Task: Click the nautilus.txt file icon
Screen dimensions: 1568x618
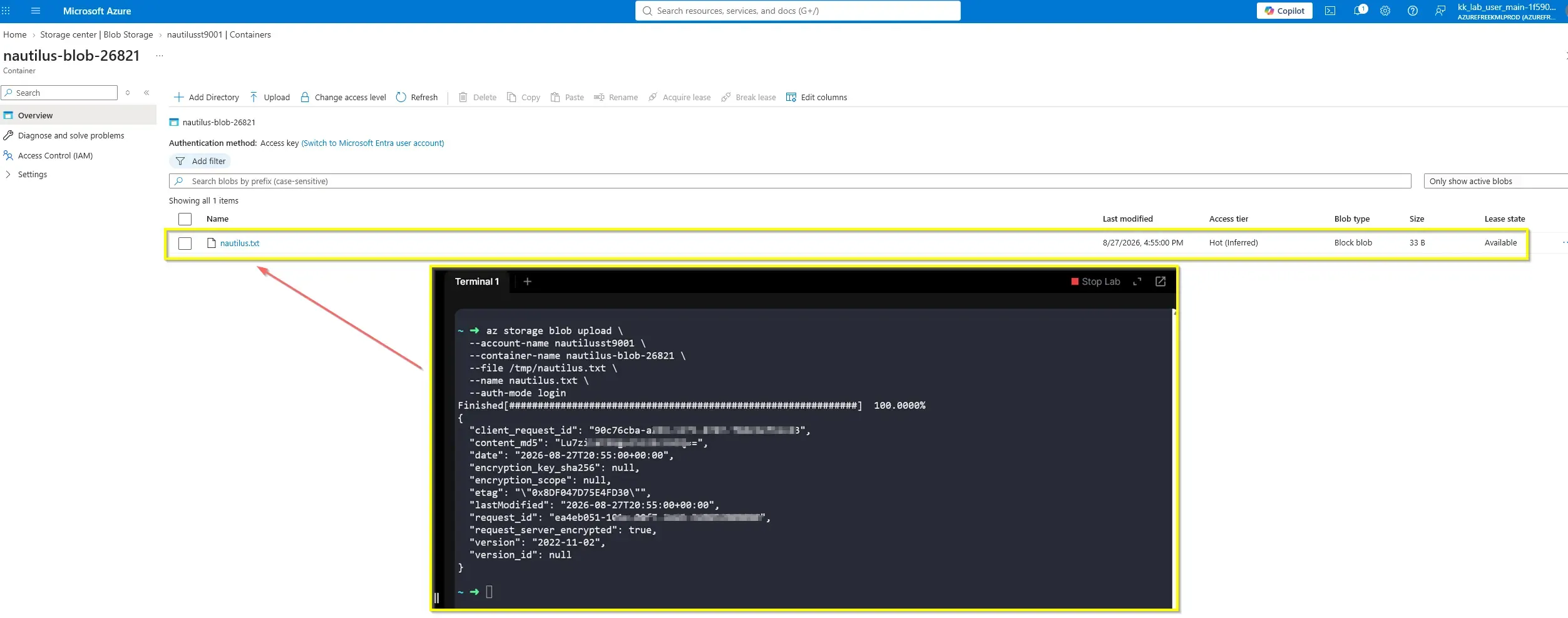Action: pyautogui.click(x=212, y=243)
